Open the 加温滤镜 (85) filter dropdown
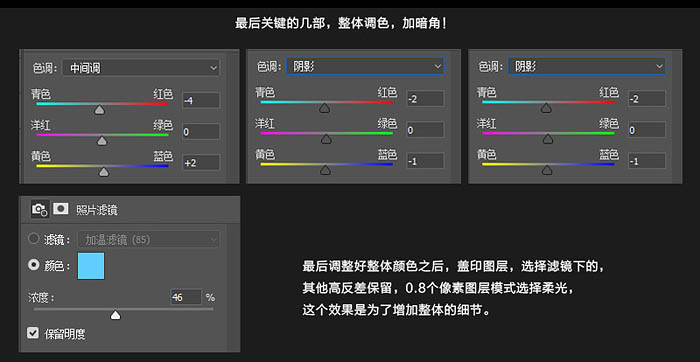700x362 pixels. pos(149,240)
